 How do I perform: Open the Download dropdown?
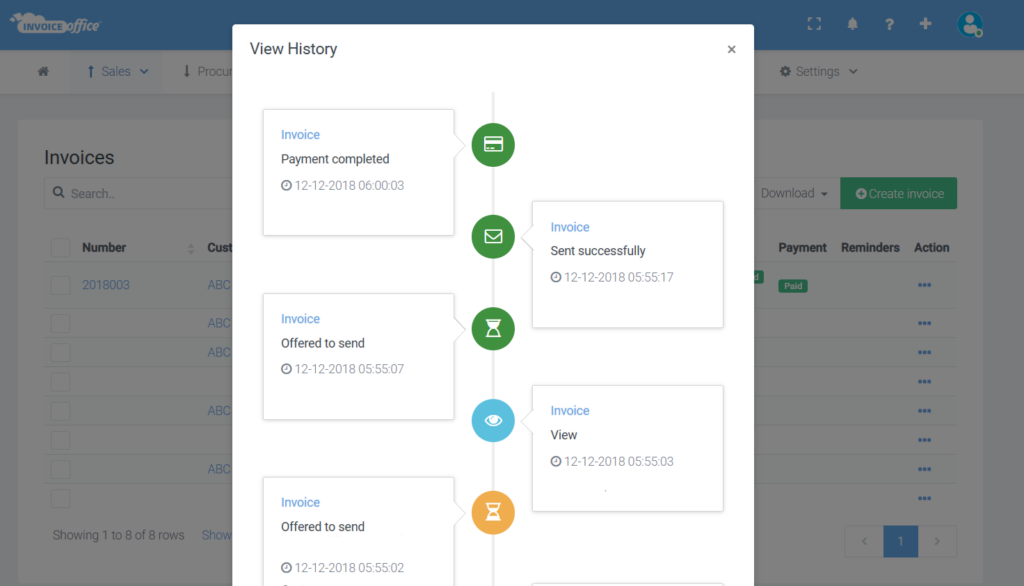click(x=794, y=193)
